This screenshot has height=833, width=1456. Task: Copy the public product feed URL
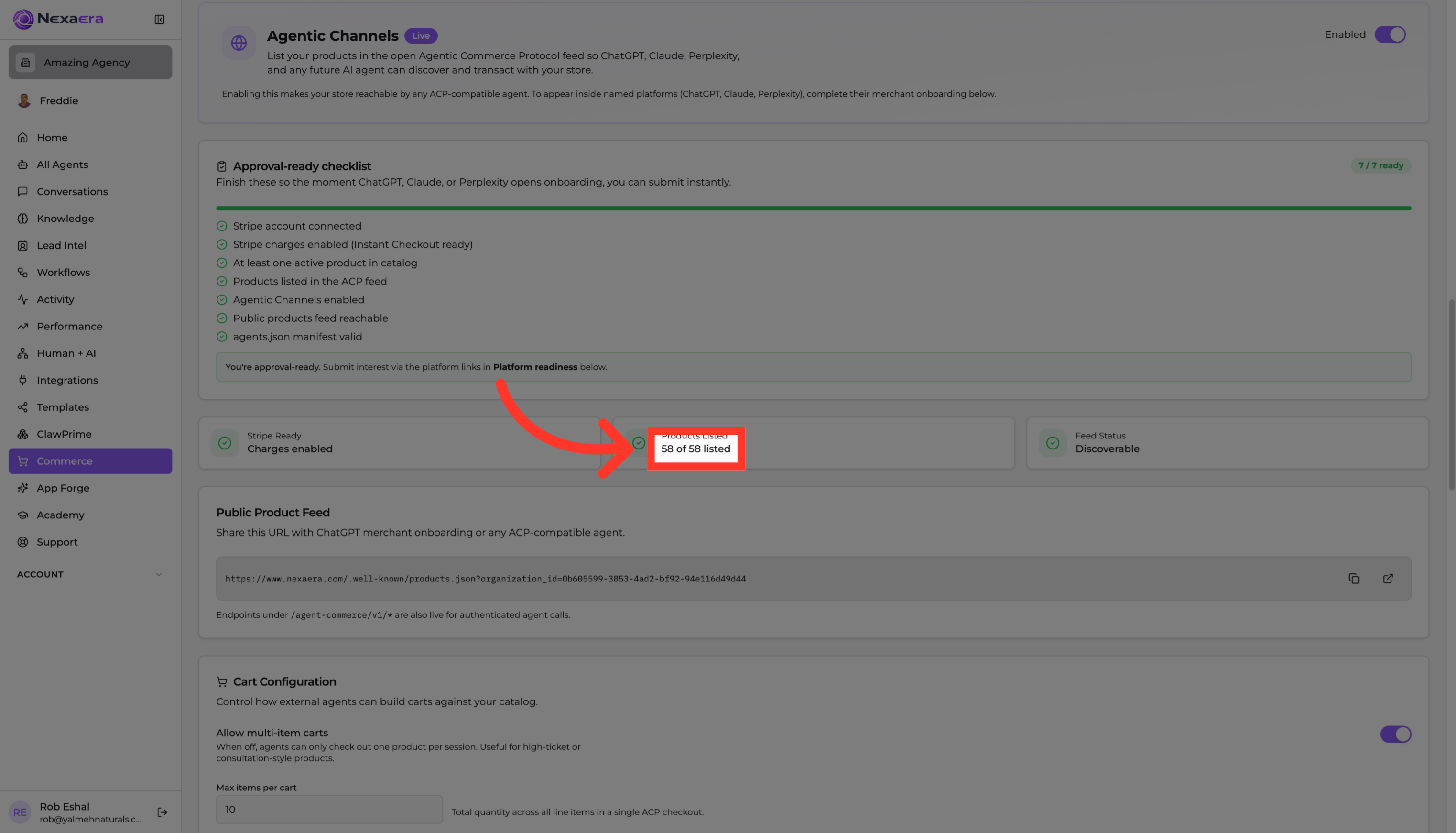click(1354, 579)
